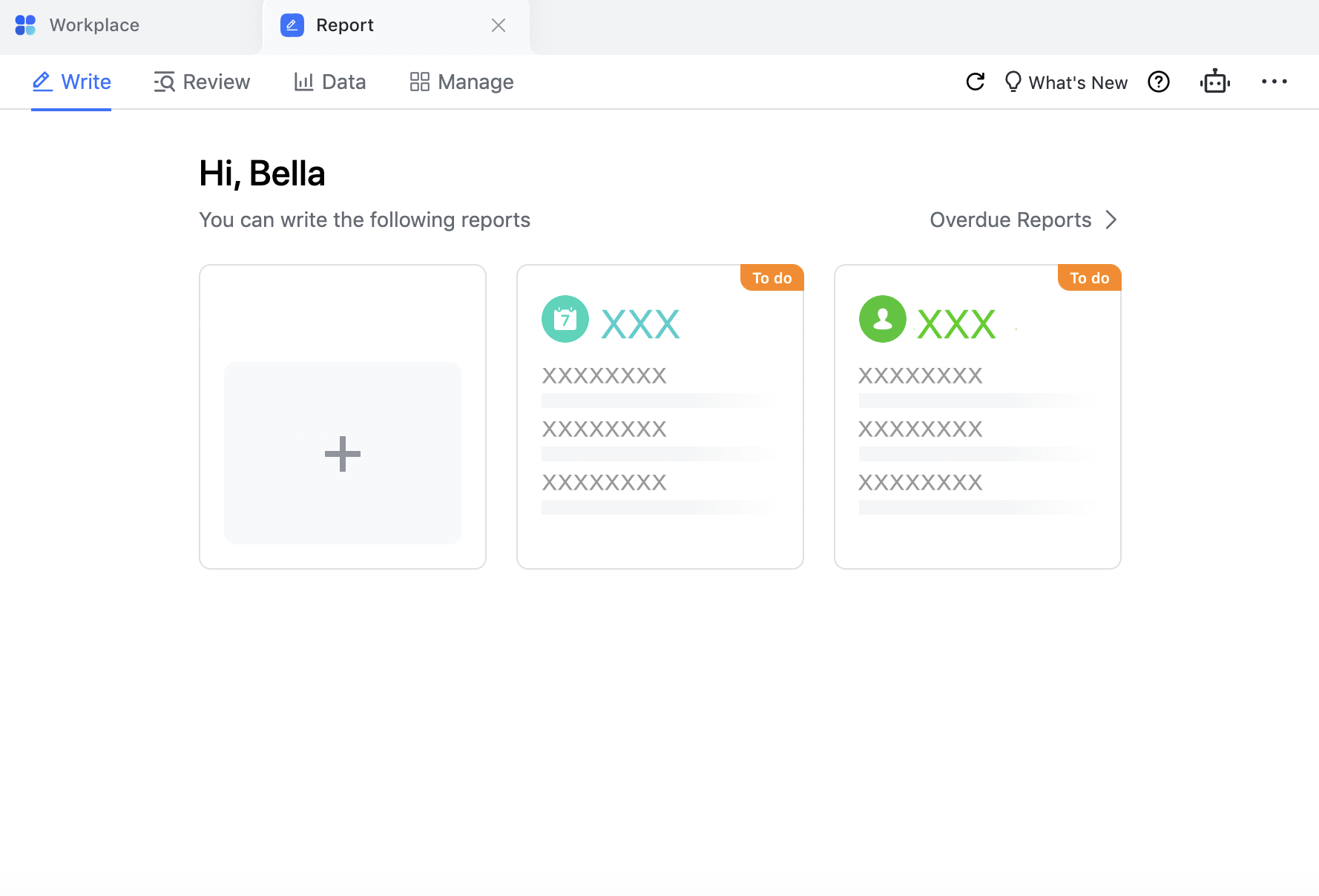This screenshot has height=896, width=1319.
Task: Click the teal calendar report icon
Action: pyautogui.click(x=565, y=319)
